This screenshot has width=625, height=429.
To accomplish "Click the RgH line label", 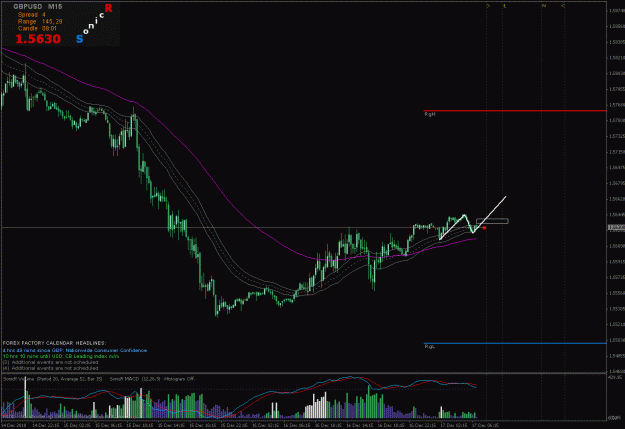I will [x=430, y=114].
